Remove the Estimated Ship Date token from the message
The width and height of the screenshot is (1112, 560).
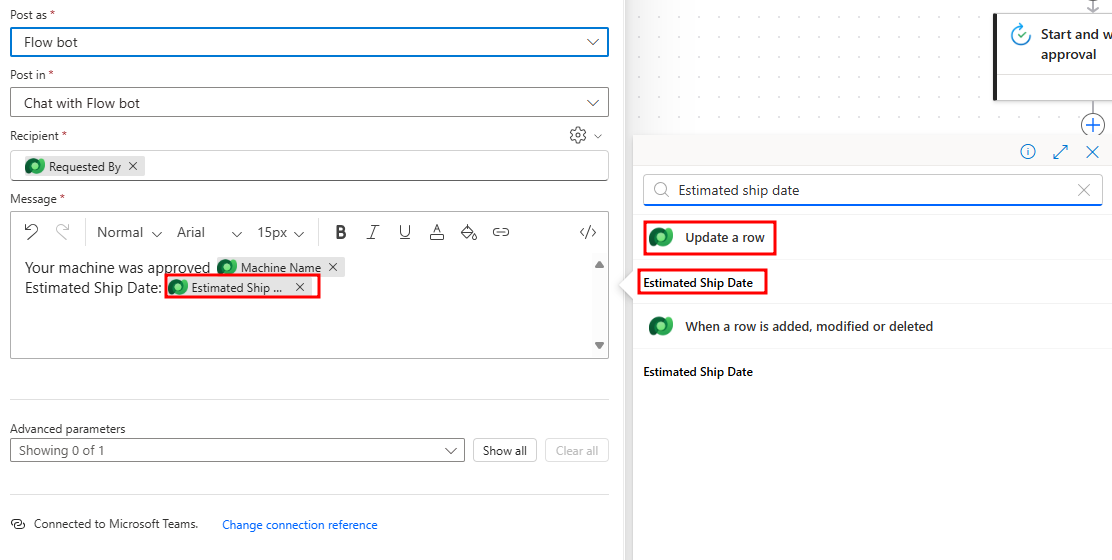(300, 287)
